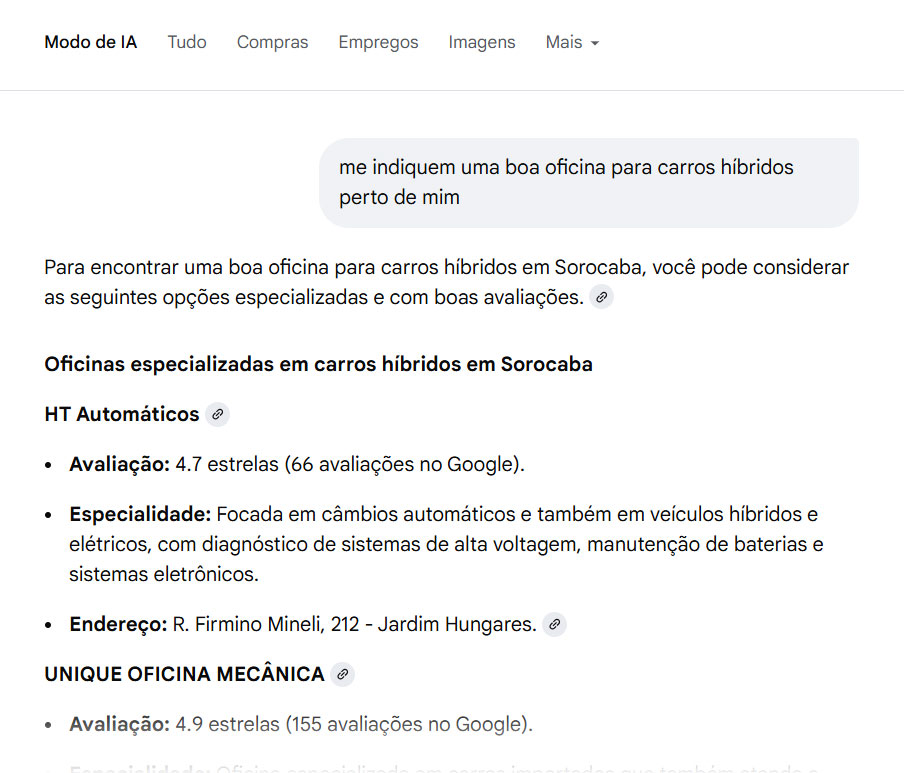Click the link icon beside UNIQUE OFICINA MECÂNICA
The width and height of the screenshot is (904, 773).
tap(342, 674)
